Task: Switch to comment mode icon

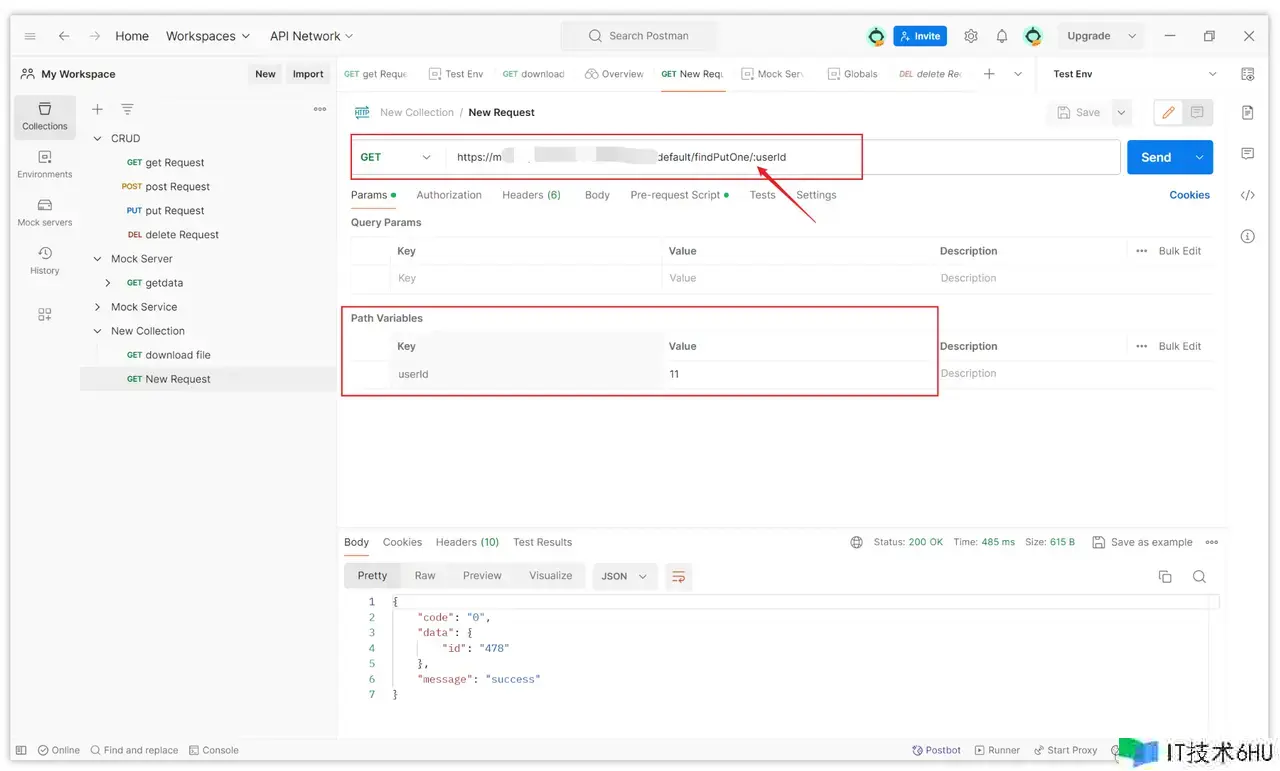Action: tap(1197, 113)
